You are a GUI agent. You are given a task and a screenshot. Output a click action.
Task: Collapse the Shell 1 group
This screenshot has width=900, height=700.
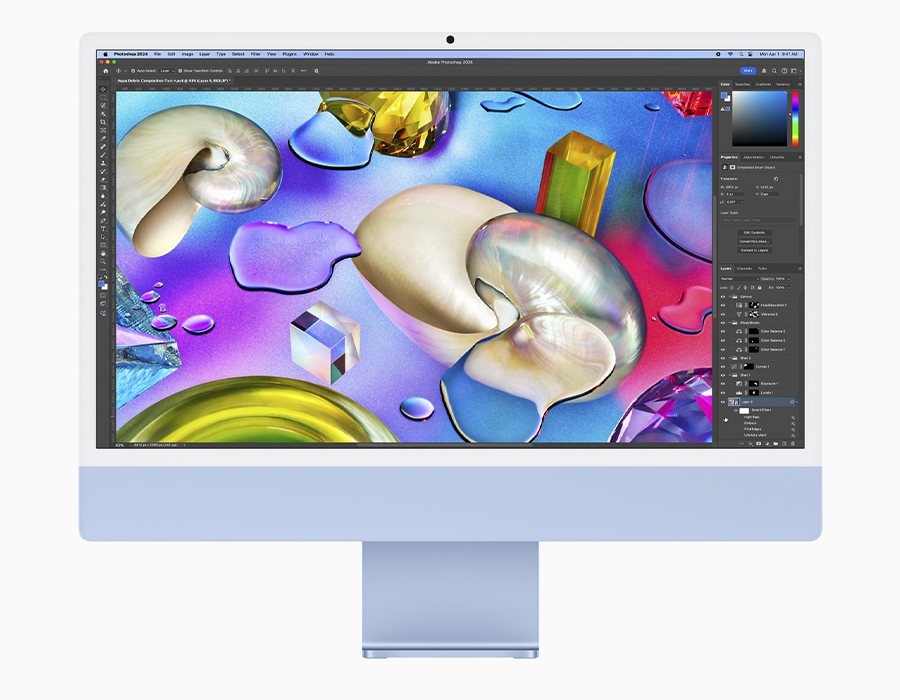[x=730, y=375]
